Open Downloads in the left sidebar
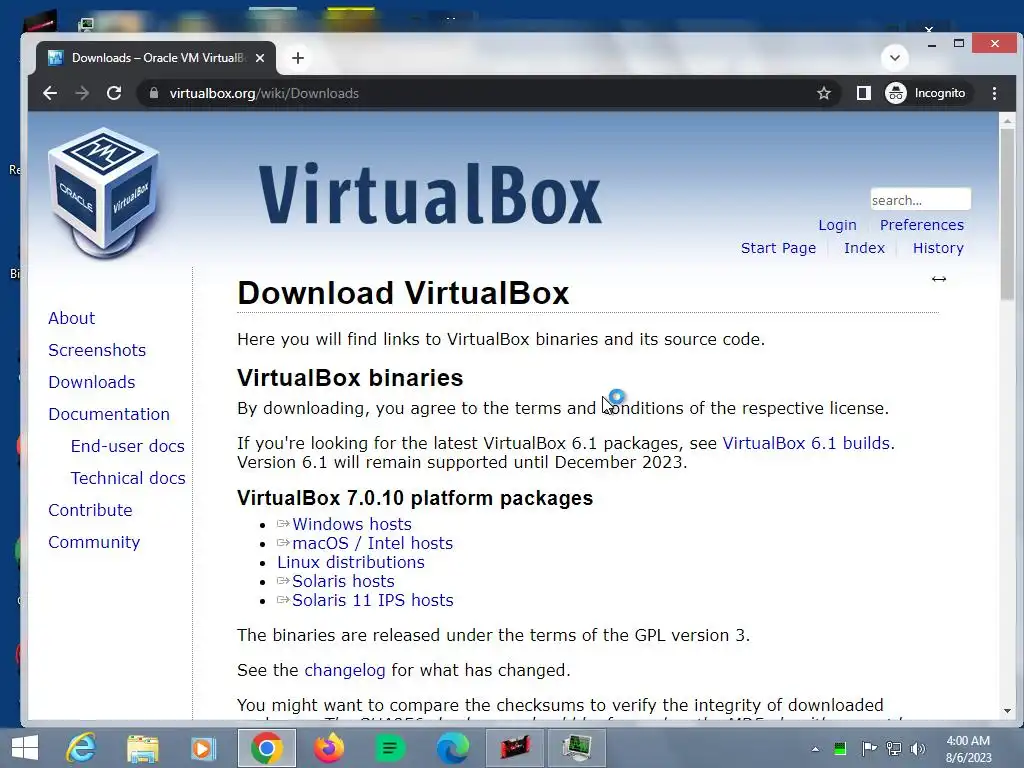The image size is (1024, 768). click(91, 382)
